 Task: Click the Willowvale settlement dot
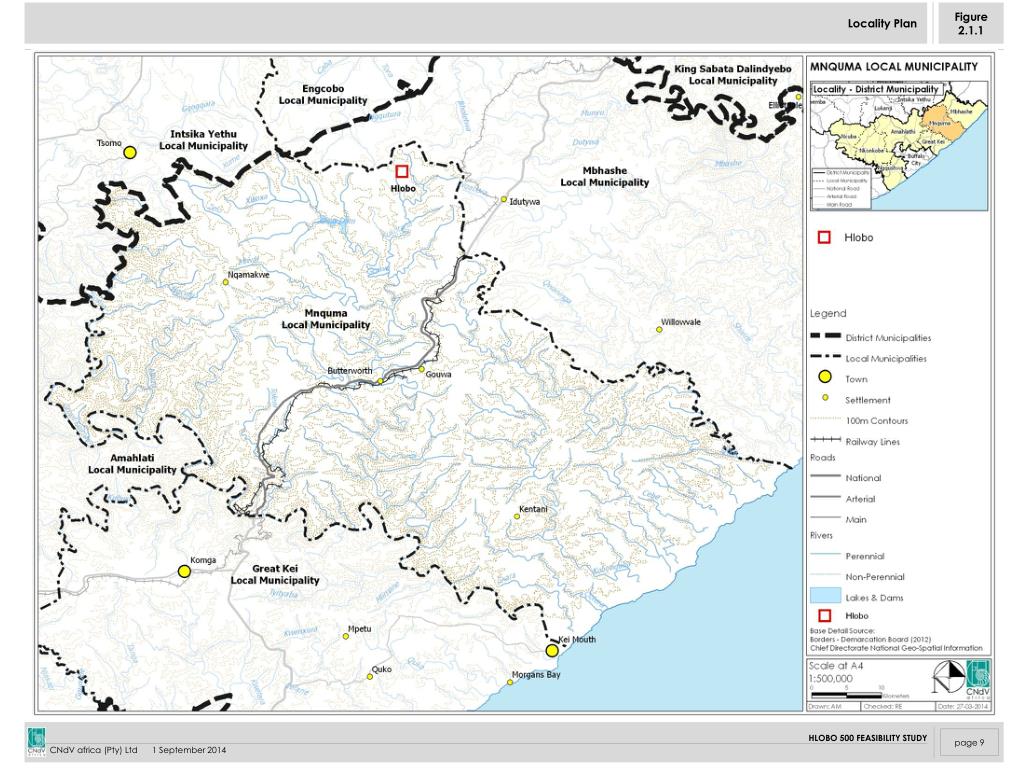click(x=659, y=329)
